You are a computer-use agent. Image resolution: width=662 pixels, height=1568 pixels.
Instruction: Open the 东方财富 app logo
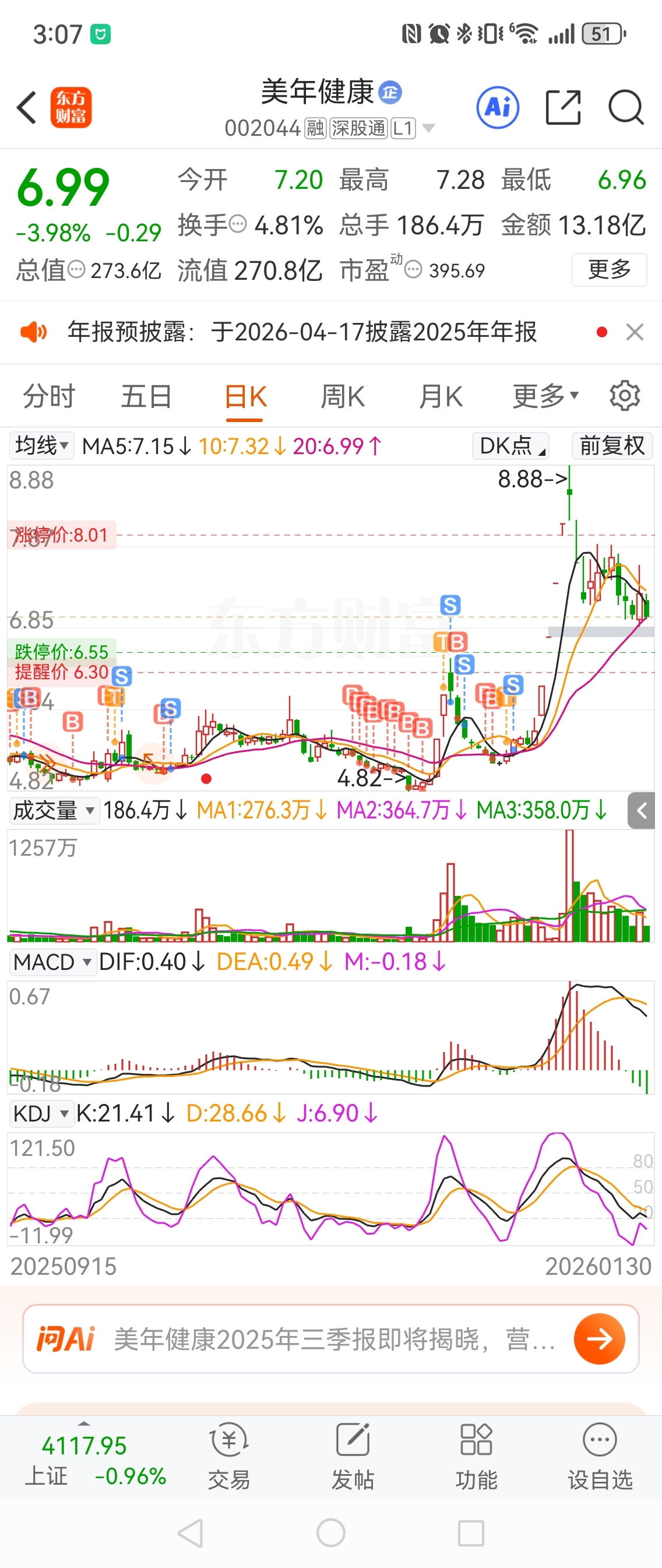(71, 108)
